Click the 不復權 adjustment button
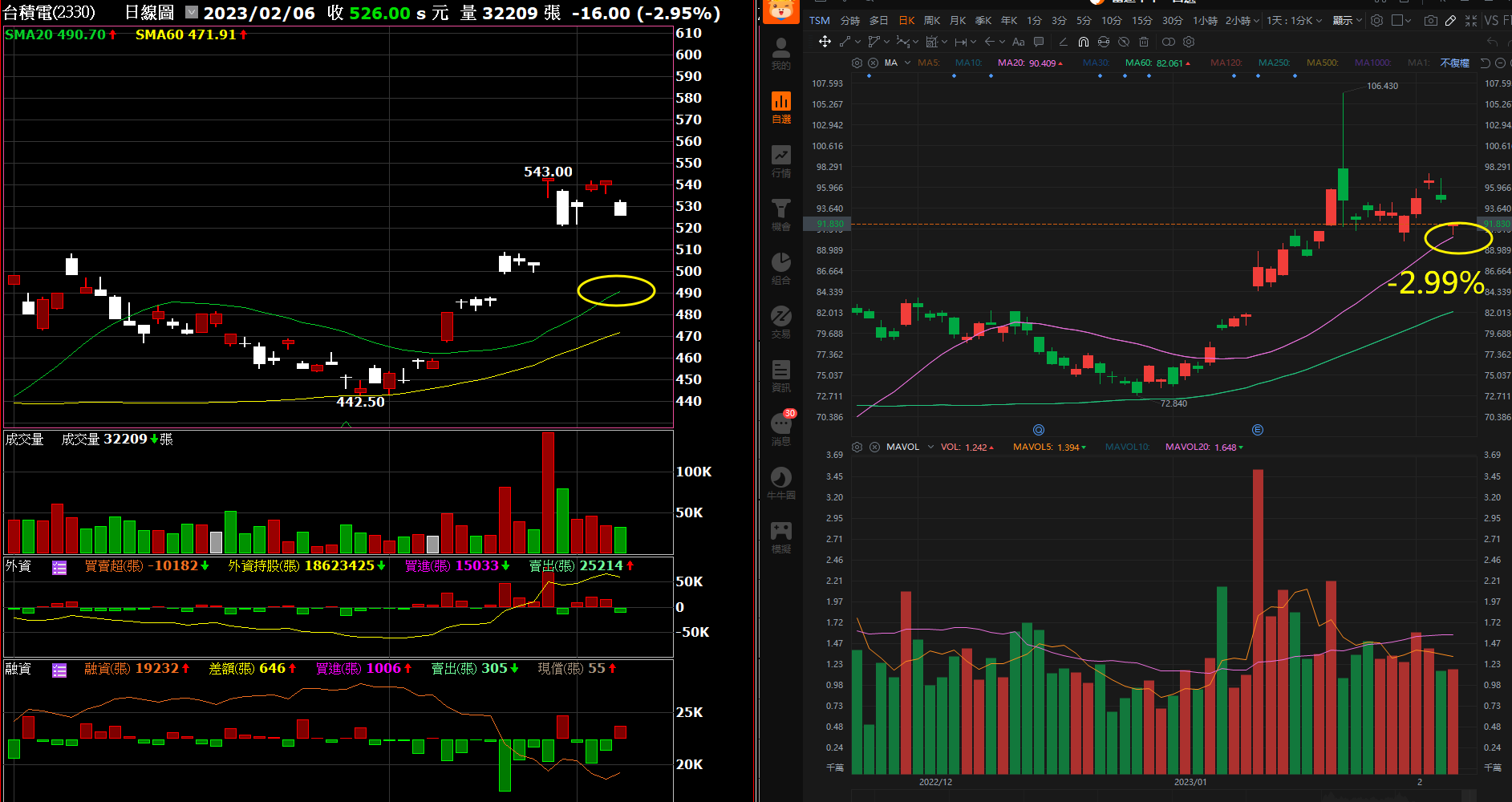Viewport: 1512px width, 802px height. point(1454,63)
